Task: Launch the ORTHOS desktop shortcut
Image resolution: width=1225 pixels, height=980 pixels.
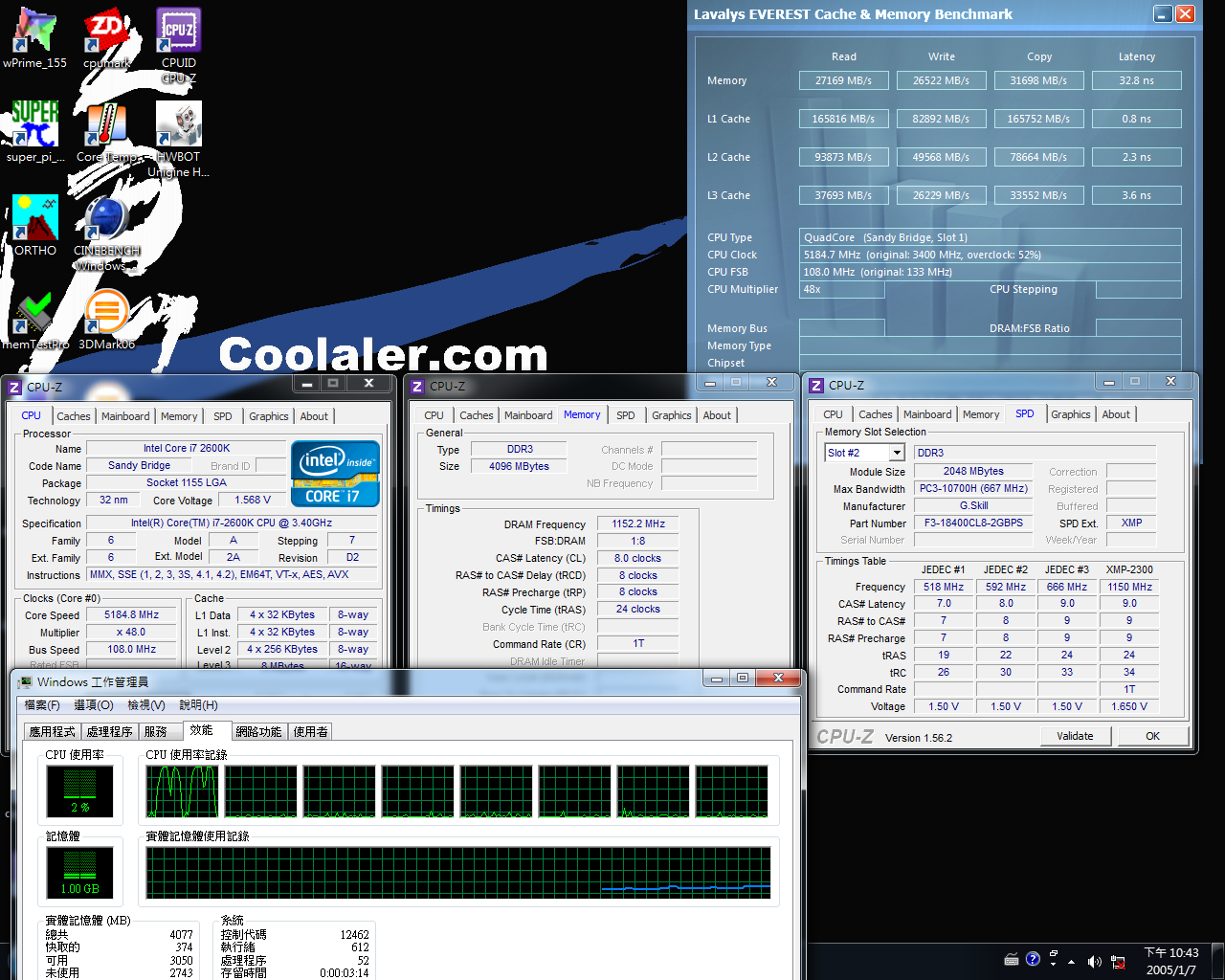Action: tap(34, 226)
